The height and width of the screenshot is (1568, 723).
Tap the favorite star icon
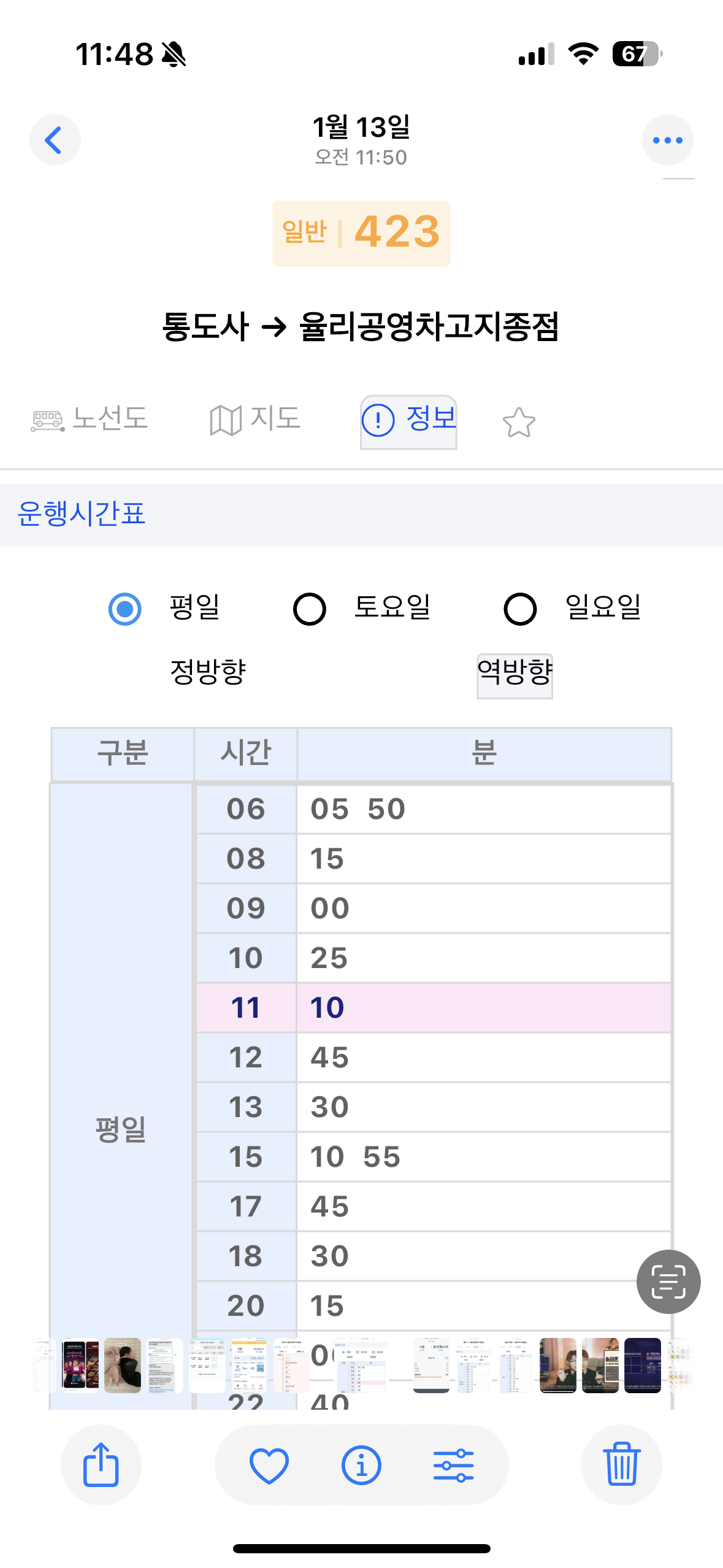[519, 423]
